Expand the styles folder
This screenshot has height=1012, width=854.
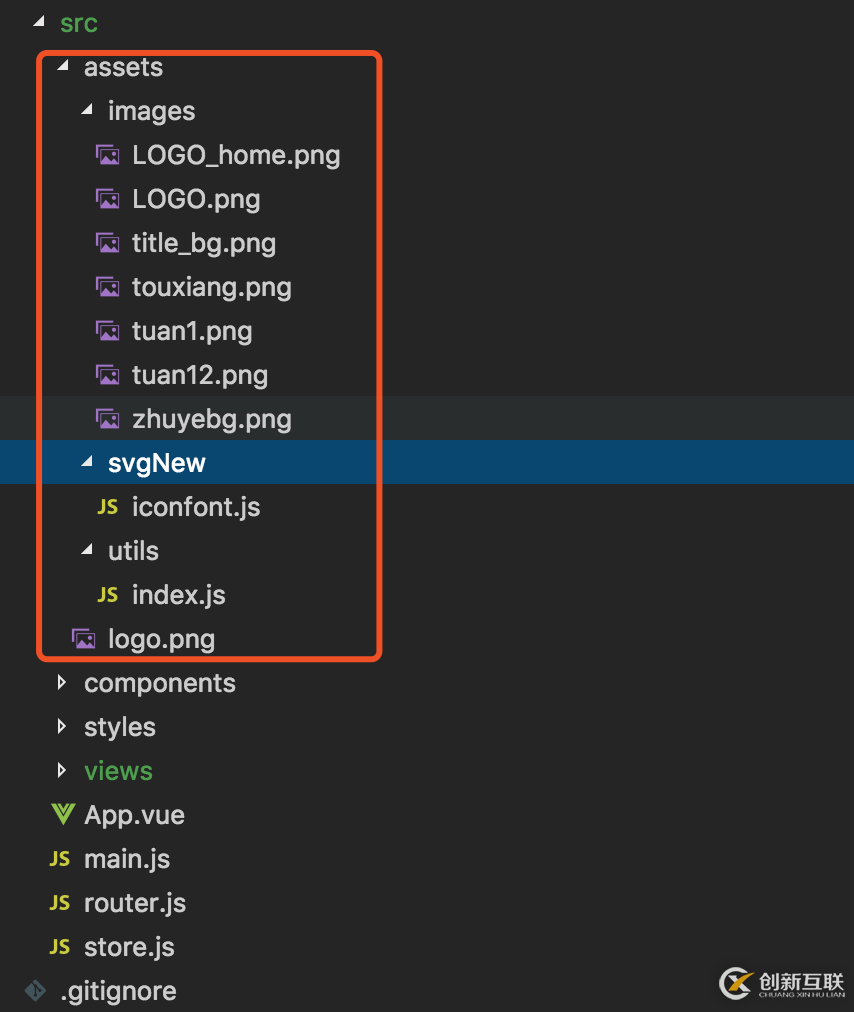click(x=62, y=726)
